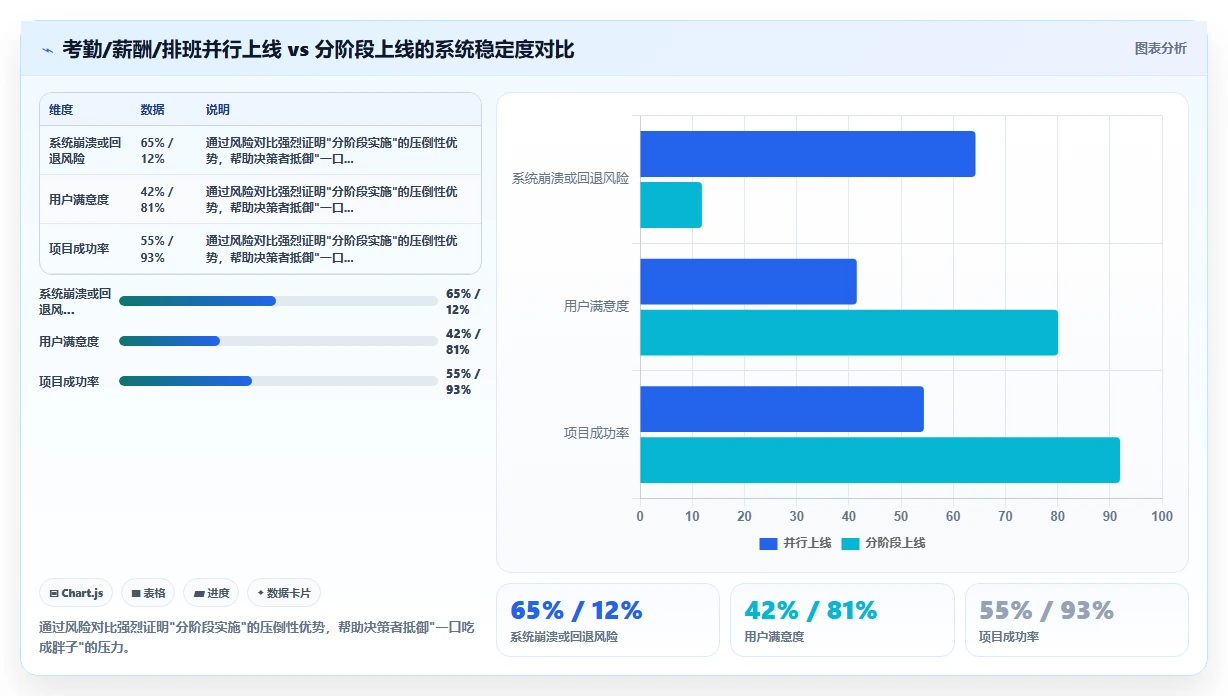
Task: Click the 表格 tag chip
Action: point(148,593)
